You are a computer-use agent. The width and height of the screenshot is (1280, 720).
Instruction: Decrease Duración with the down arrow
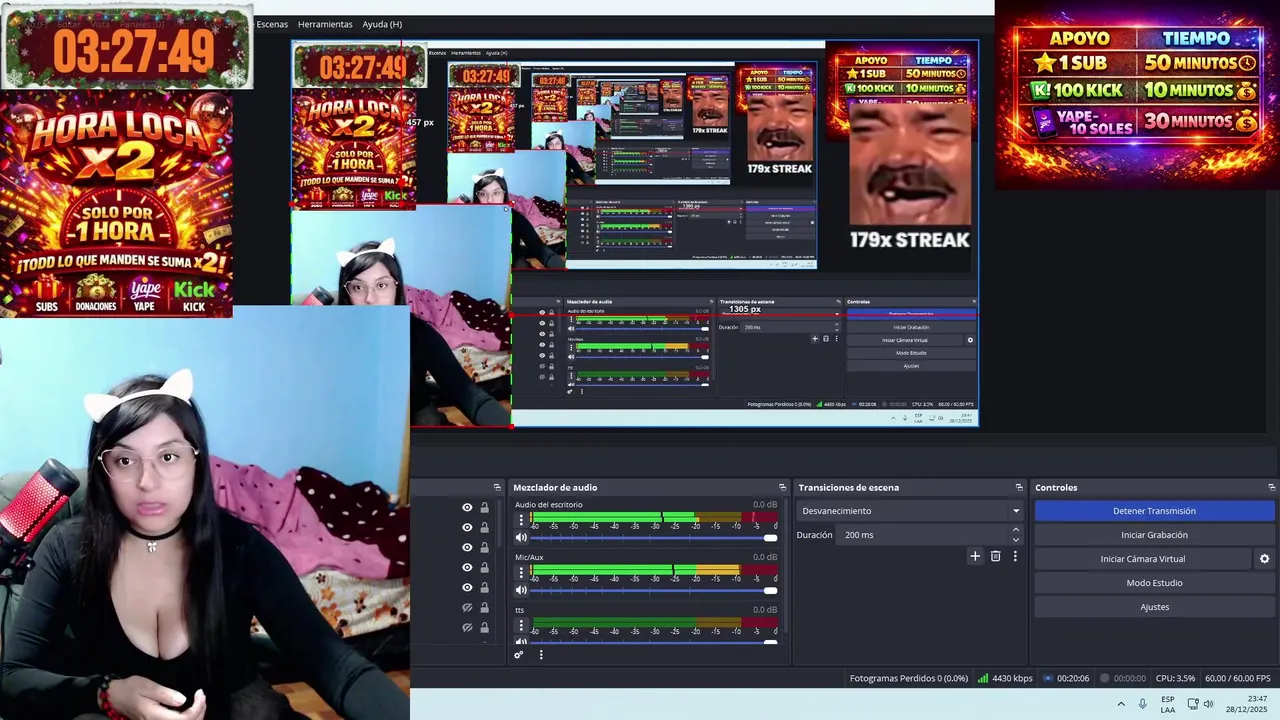click(1016, 540)
